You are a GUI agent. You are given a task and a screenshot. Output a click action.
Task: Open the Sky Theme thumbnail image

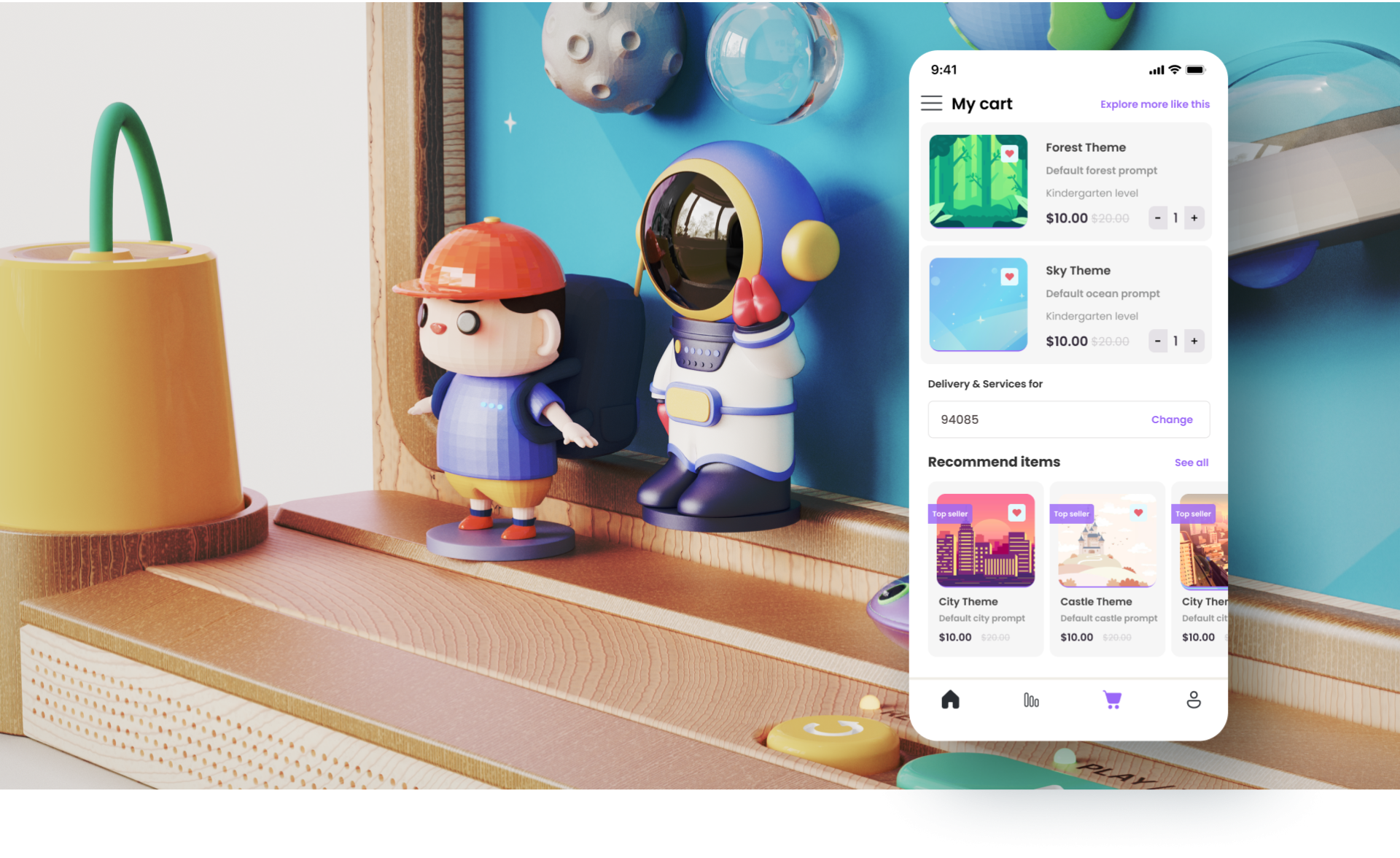click(979, 305)
